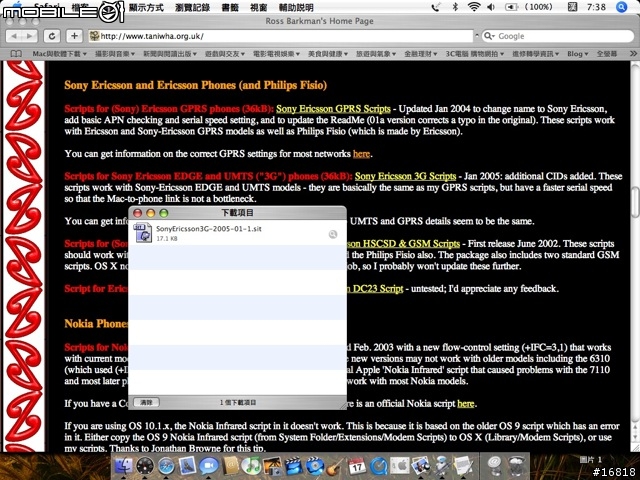Open Address Book from the Dock
640x480 pixels.
pyautogui.click(x=230, y=466)
